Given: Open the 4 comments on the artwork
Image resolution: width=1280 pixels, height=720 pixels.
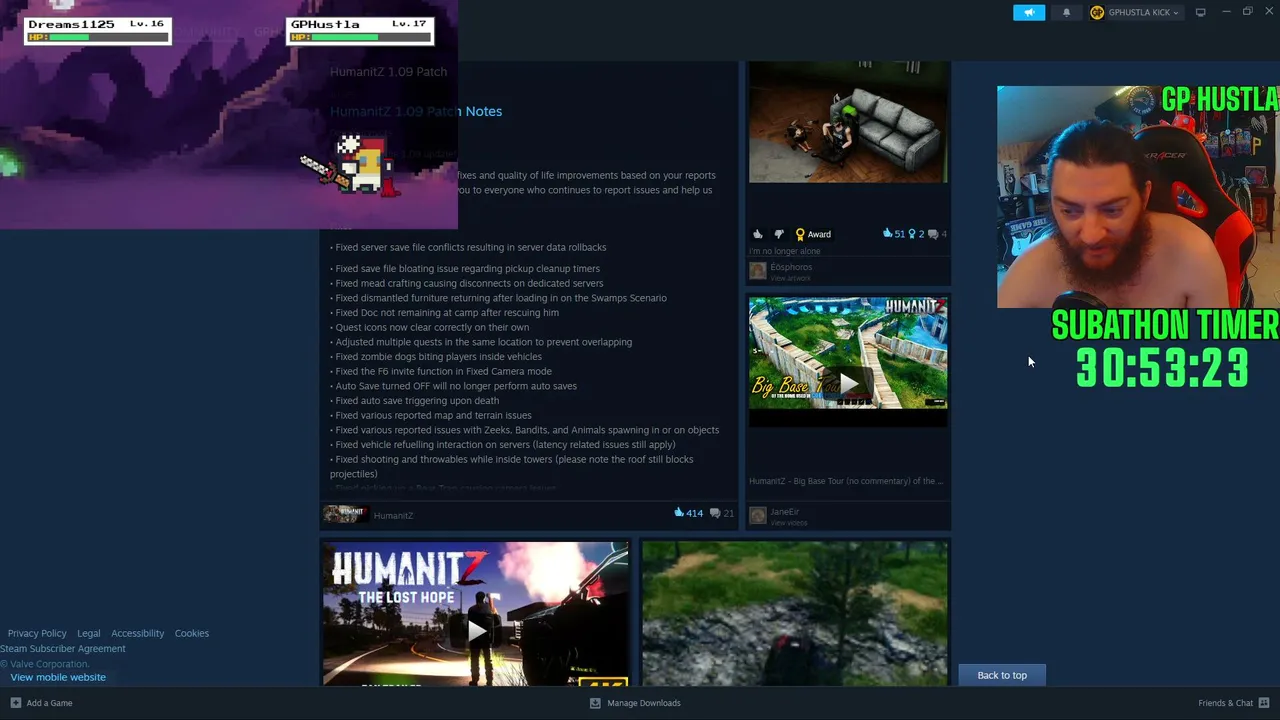Looking at the screenshot, I should pyautogui.click(x=937, y=234).
